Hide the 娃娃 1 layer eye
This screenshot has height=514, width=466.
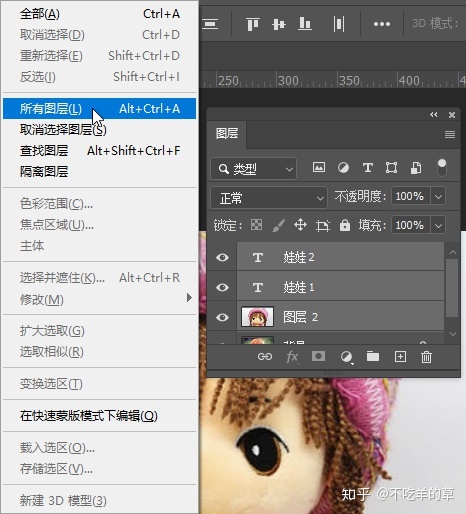click(222, 287)
